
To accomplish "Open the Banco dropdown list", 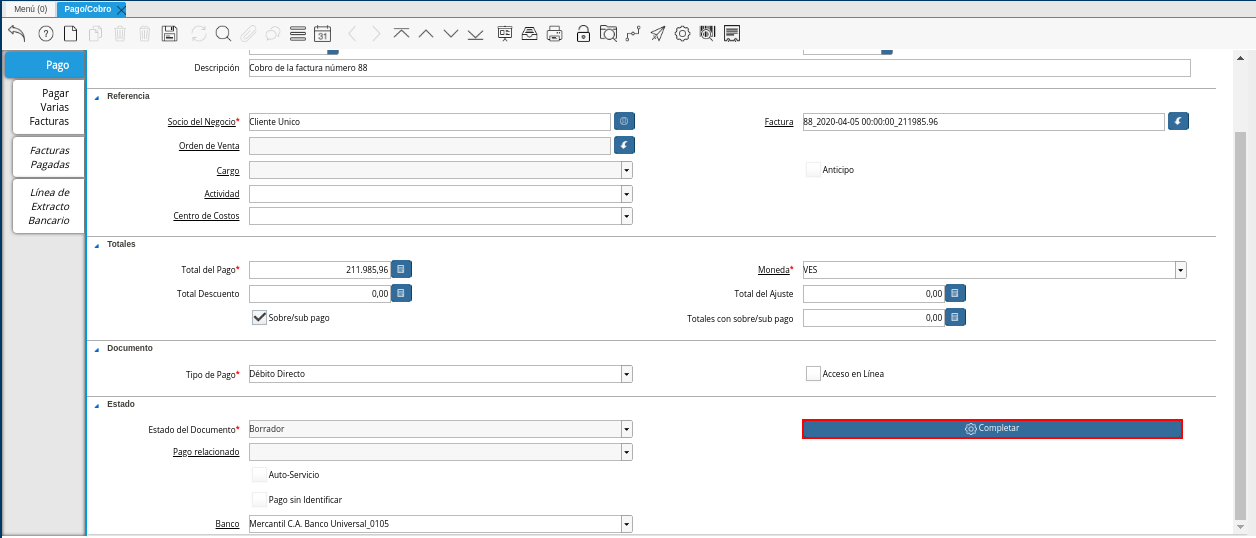I will (626, 524).
